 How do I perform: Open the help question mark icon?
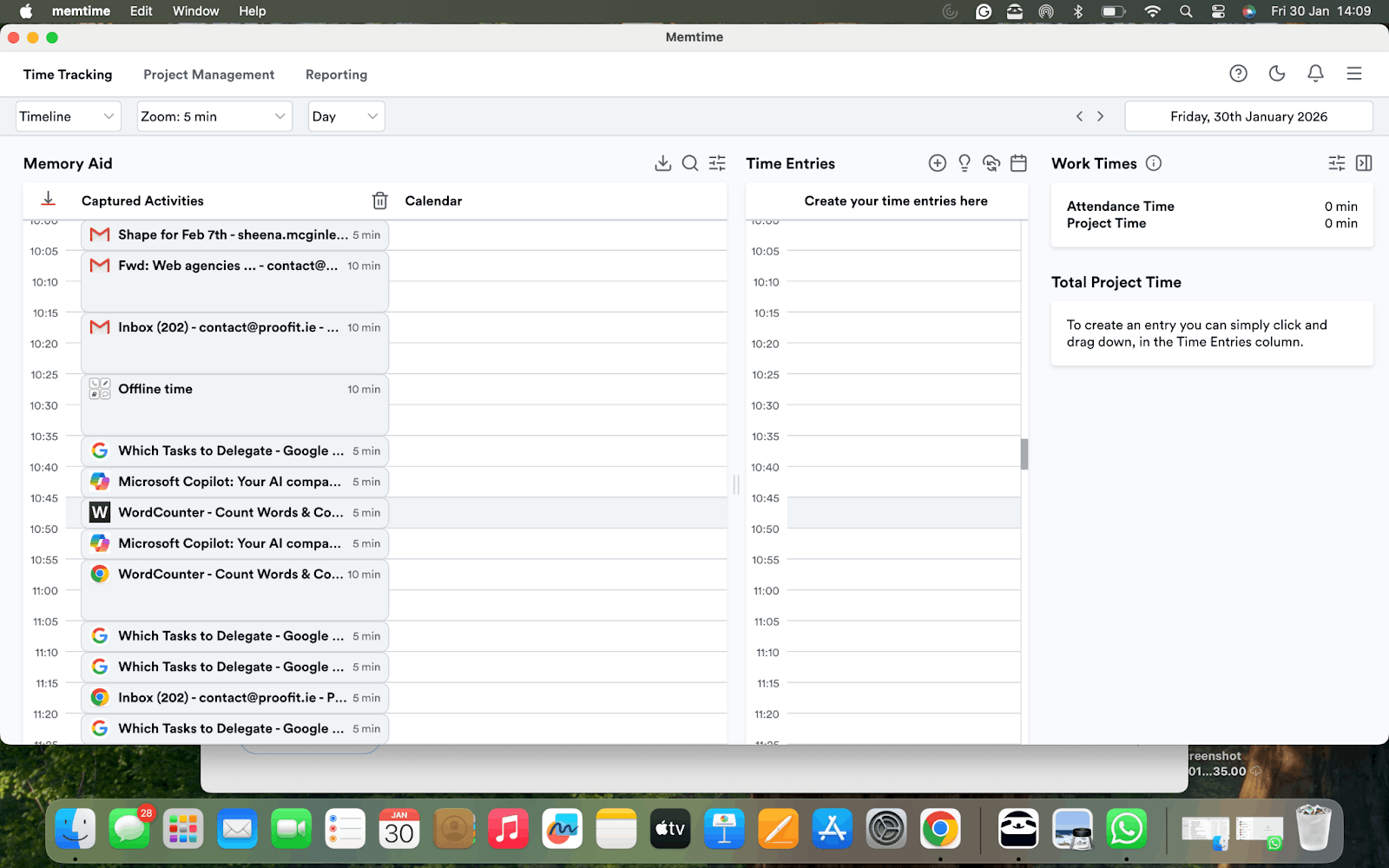tap(1238, 74)
